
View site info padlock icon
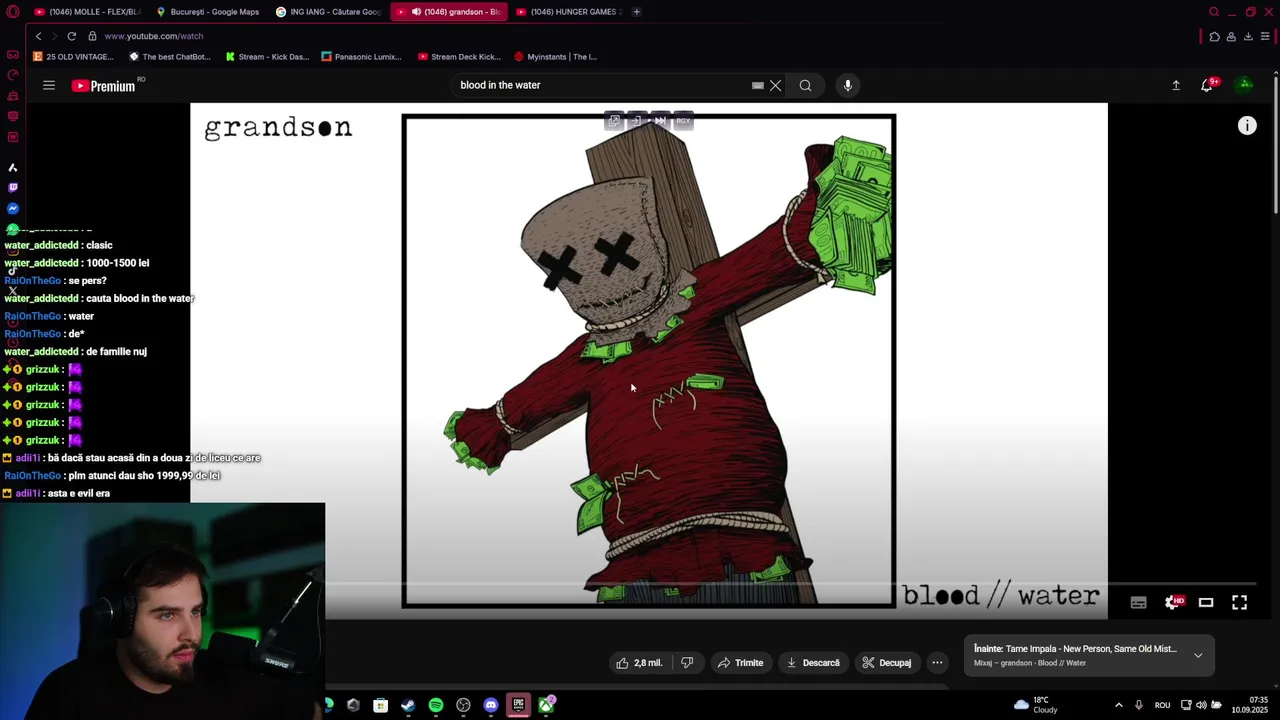[92, 36]
